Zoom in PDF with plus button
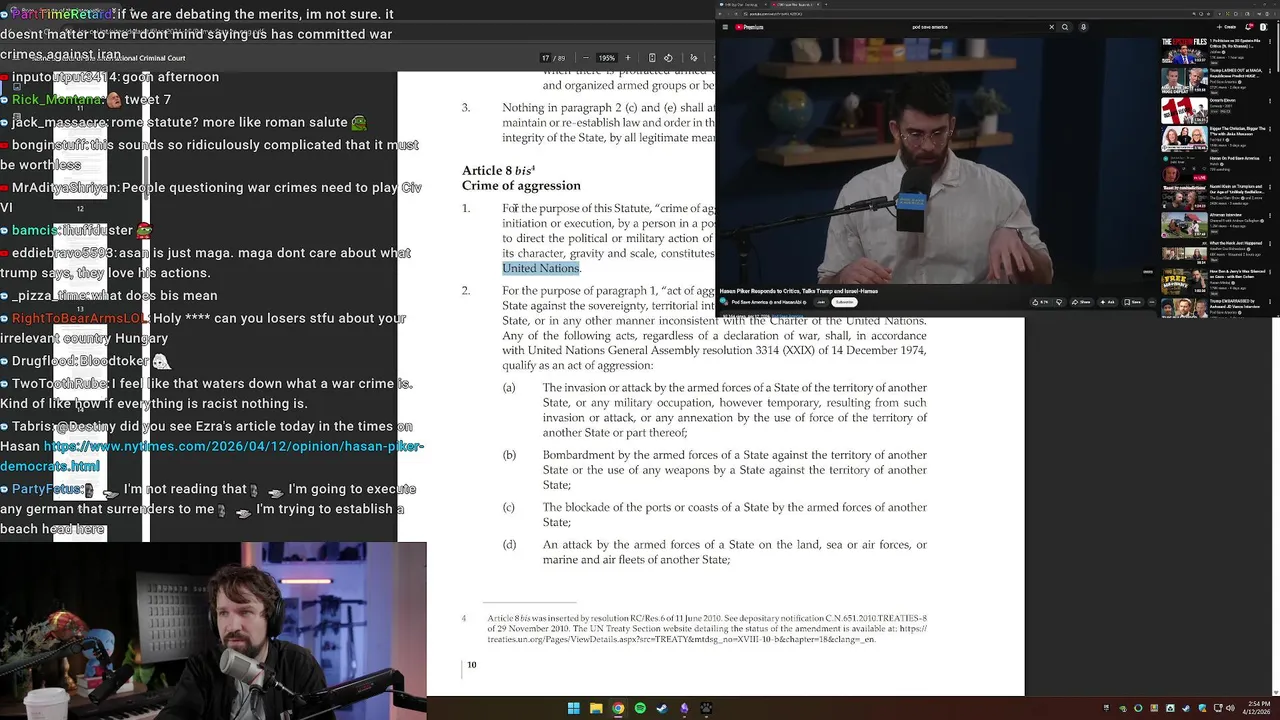Viewport: 1280px width, 720px height. click(628, 58)
